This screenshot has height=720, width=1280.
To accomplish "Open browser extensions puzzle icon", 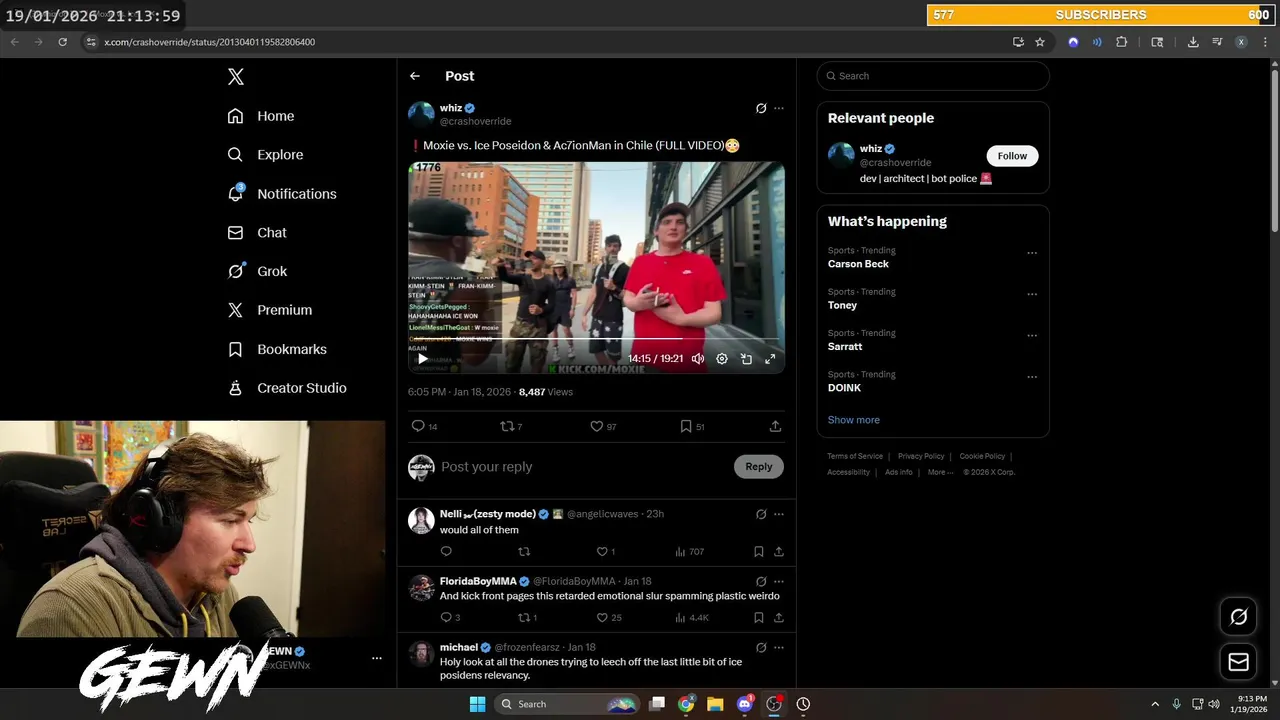I will click(1121, 42).
